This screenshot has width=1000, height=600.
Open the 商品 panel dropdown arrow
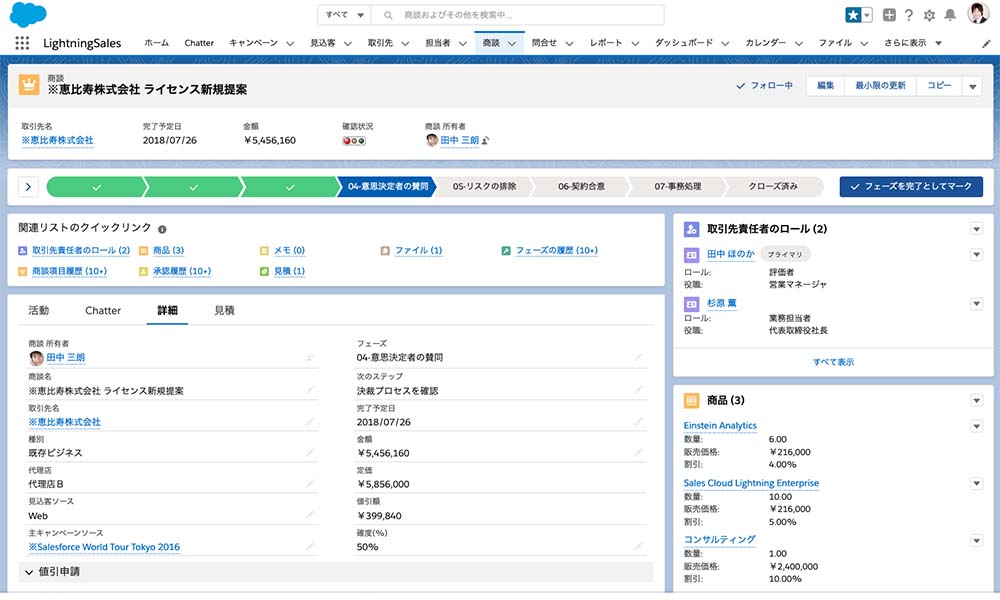[x=976, y=400]
